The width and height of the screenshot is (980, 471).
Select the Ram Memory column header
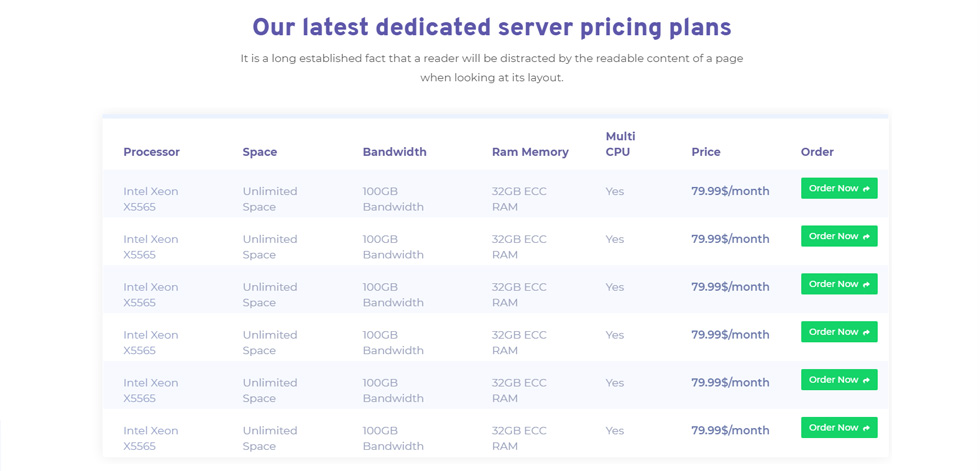tap(530, 152)
